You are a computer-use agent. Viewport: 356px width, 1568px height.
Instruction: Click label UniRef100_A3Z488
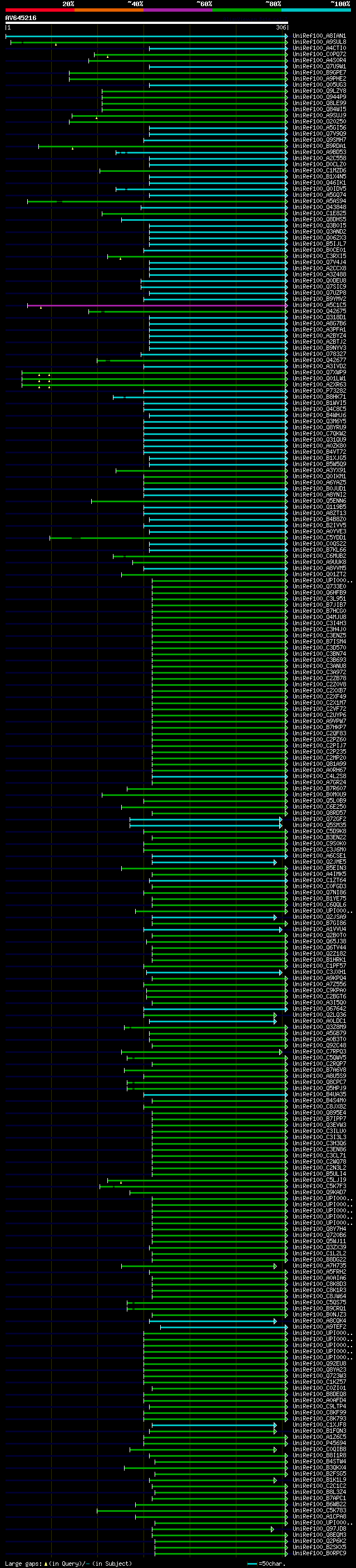[x=319, y=275]
